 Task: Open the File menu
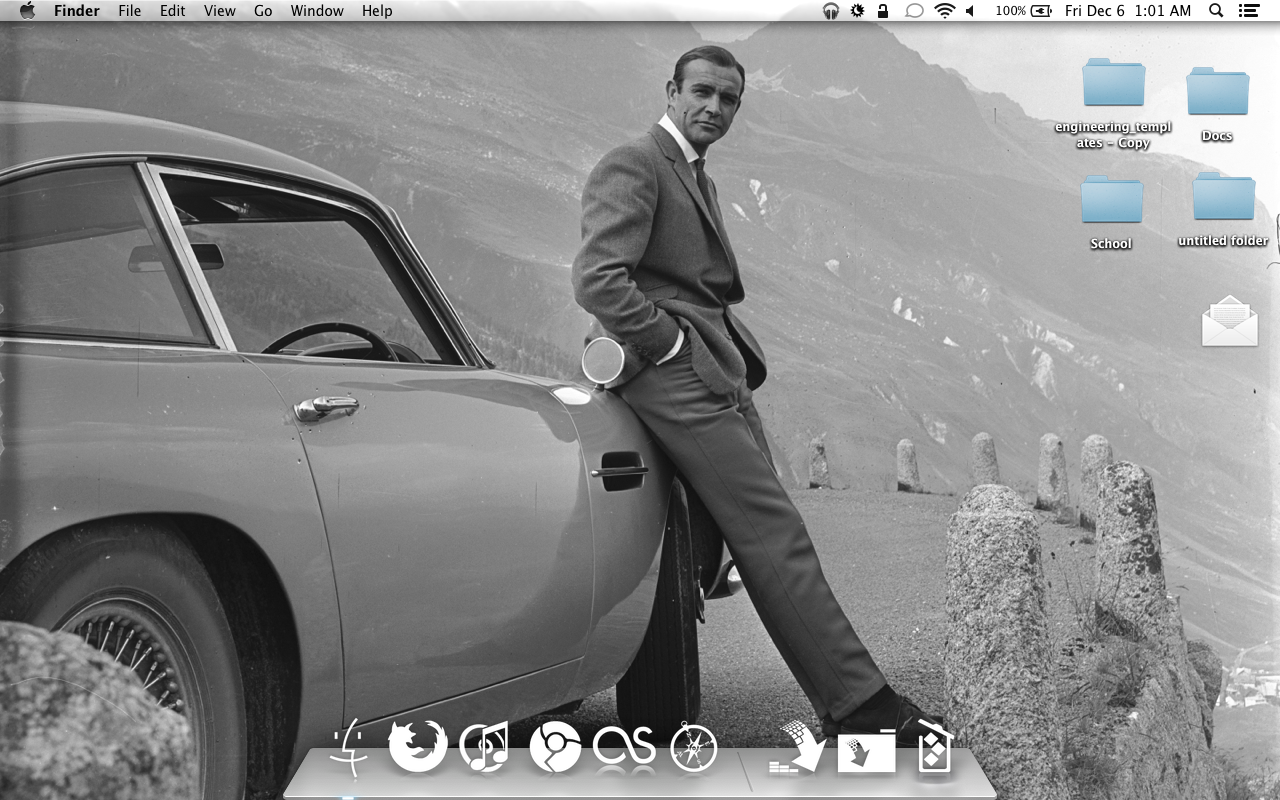pos(129,11)
